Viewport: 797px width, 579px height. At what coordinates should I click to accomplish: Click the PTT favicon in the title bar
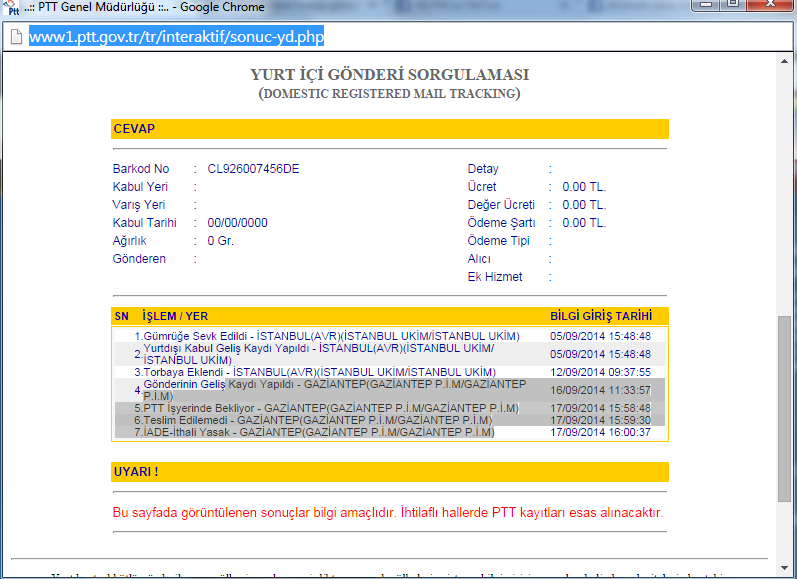11,7
